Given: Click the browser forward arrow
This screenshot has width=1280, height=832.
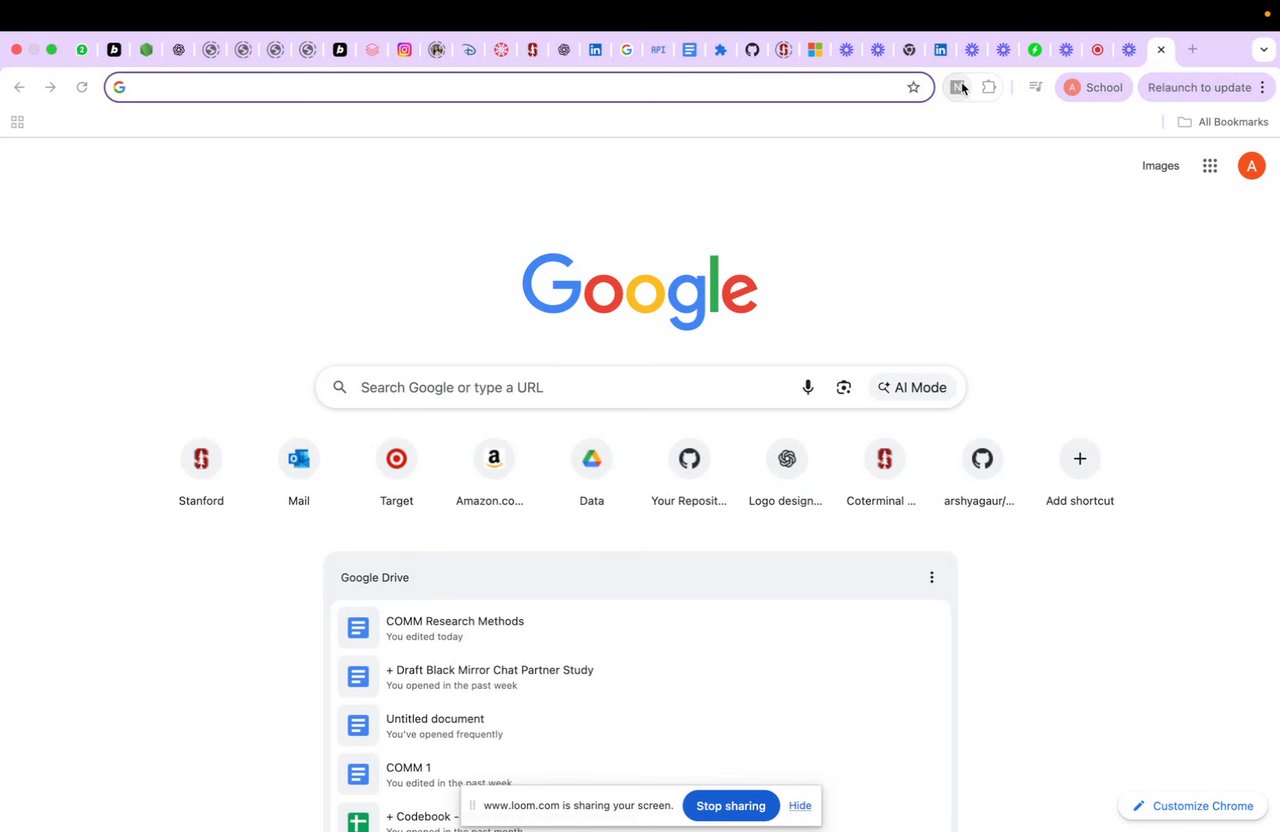Looking at the screenshot, I should coord(50,87).
